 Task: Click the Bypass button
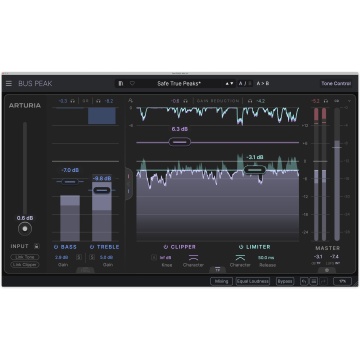click(285, 281)
